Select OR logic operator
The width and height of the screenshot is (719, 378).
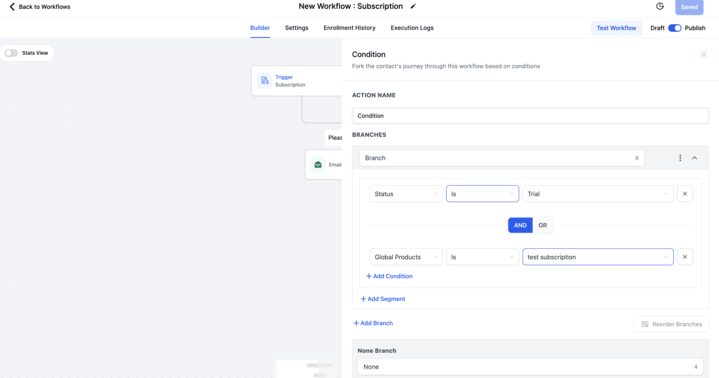pyautogui.click(x=543, y=225)
